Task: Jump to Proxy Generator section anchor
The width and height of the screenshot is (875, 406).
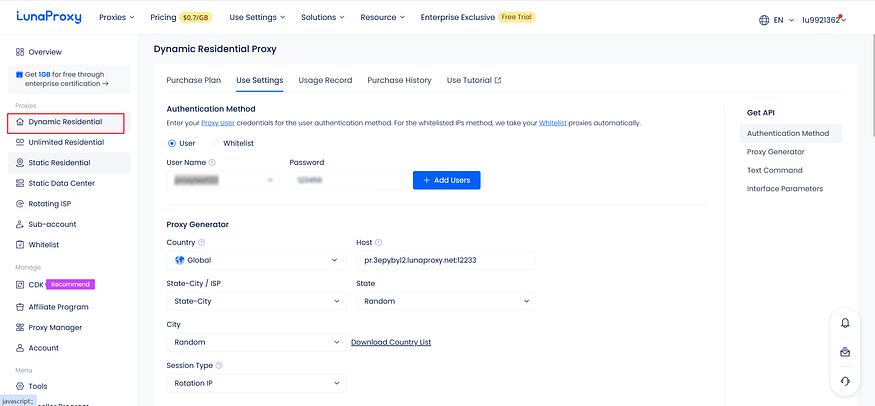Action: [776, 152]
